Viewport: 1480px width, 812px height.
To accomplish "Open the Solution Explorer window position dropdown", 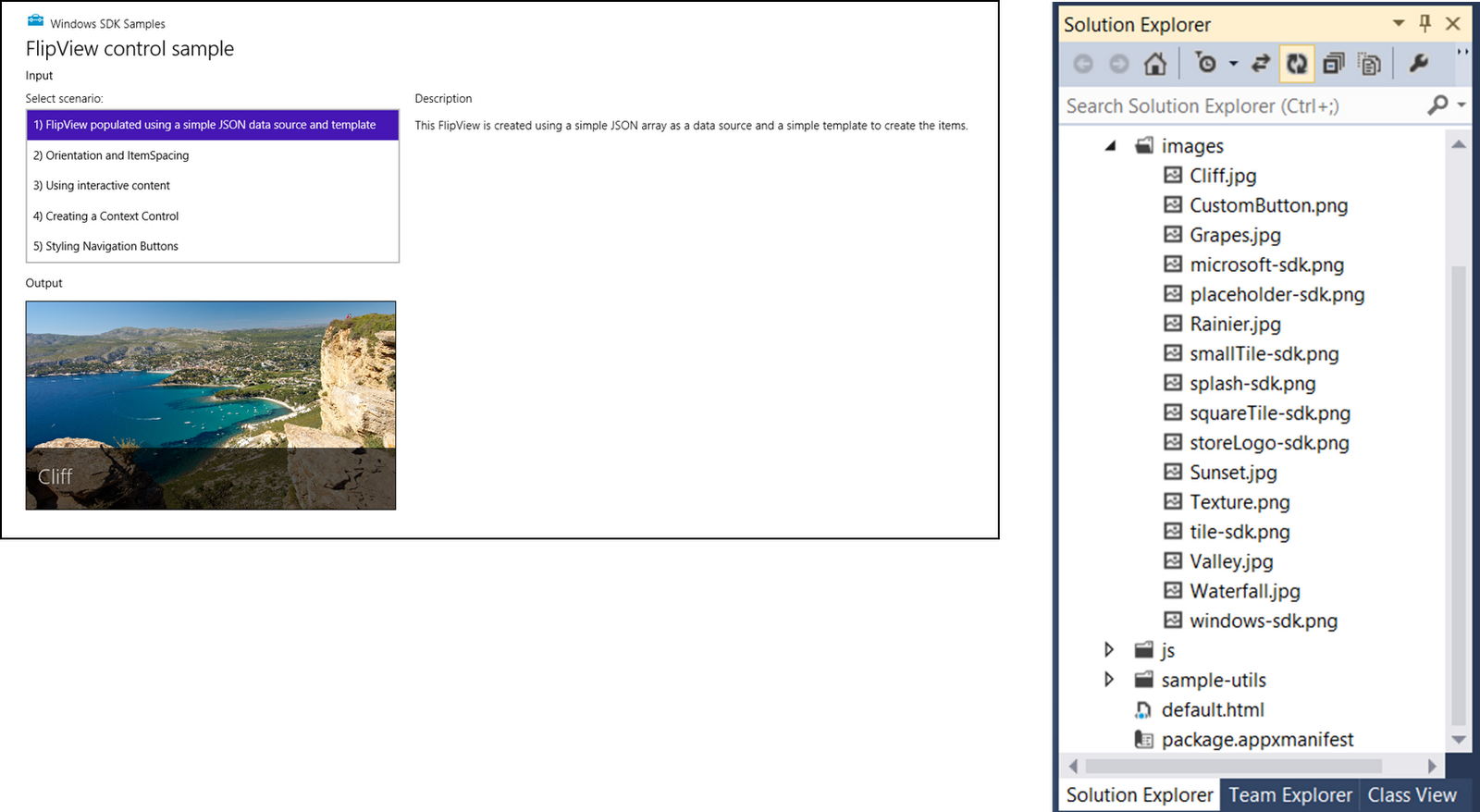I will (1399, 24).
